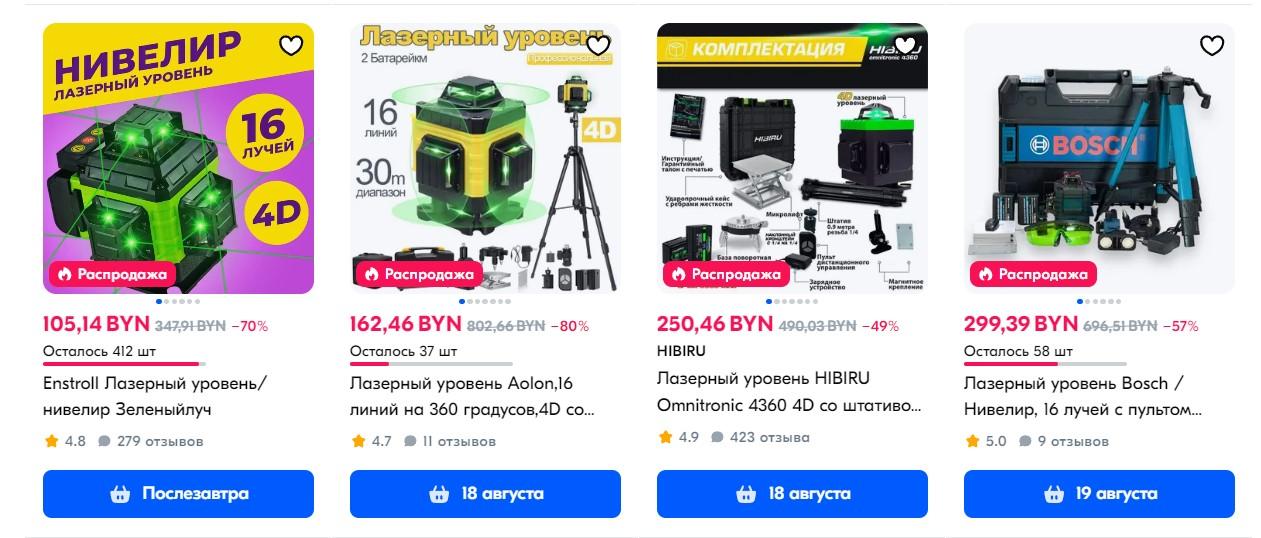
Task: Open the Bosch product thumbnail image
Action: [1099, 158]
